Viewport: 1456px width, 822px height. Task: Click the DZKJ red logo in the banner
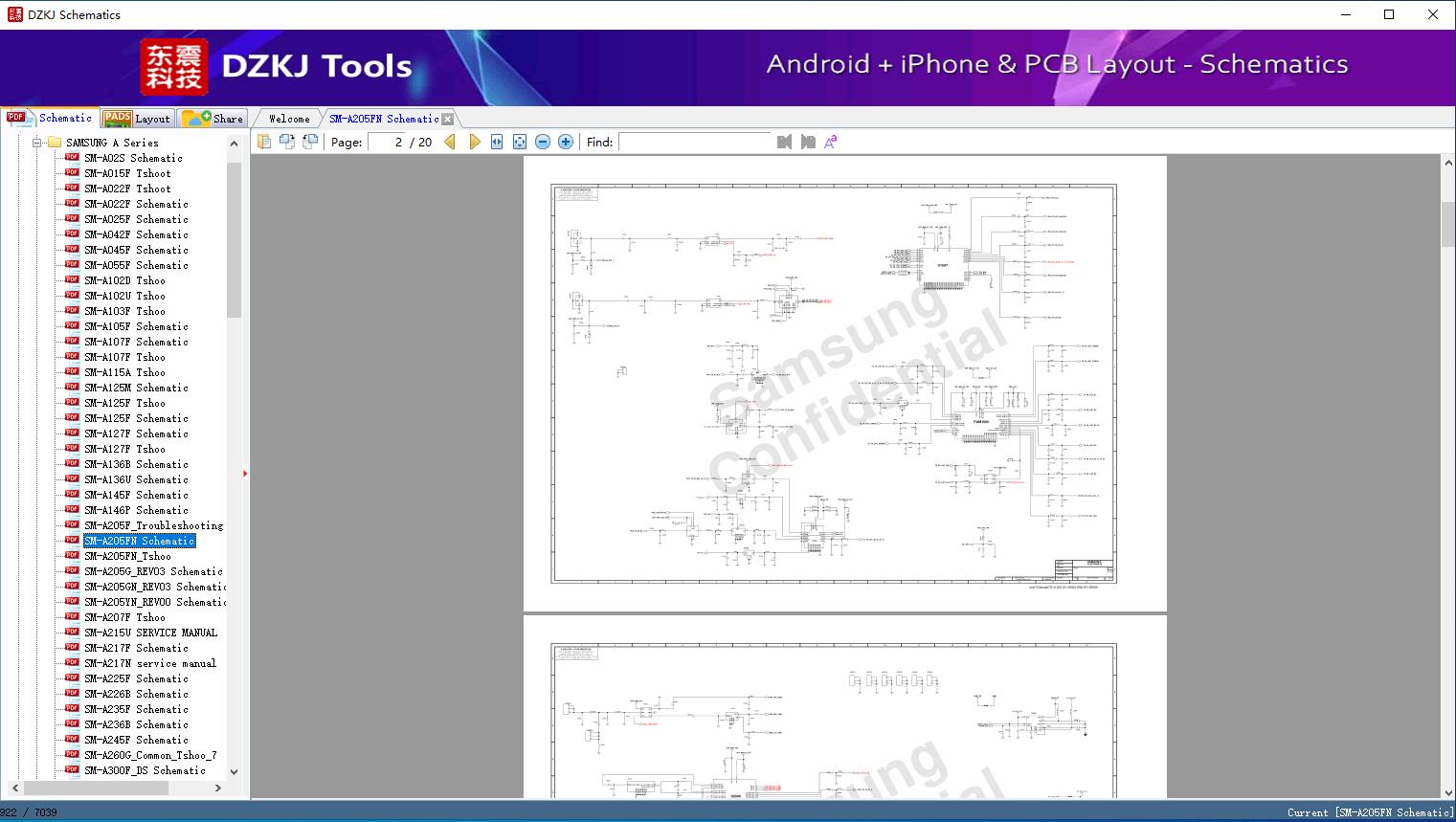tap(174, 67)
